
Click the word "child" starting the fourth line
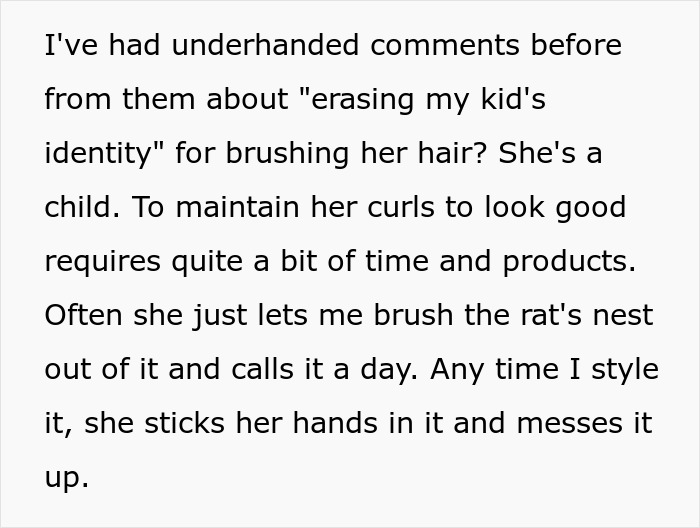click(80, 207)
